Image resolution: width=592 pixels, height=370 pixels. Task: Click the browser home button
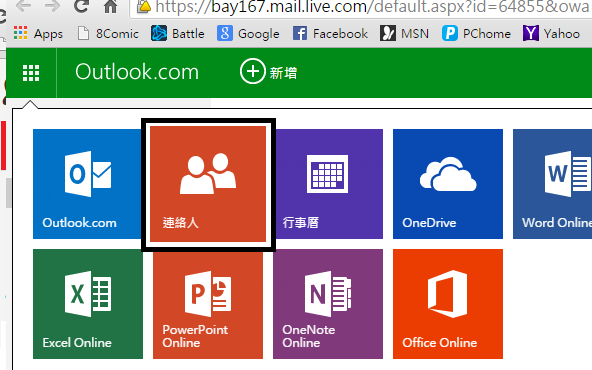tap(110, 6)
